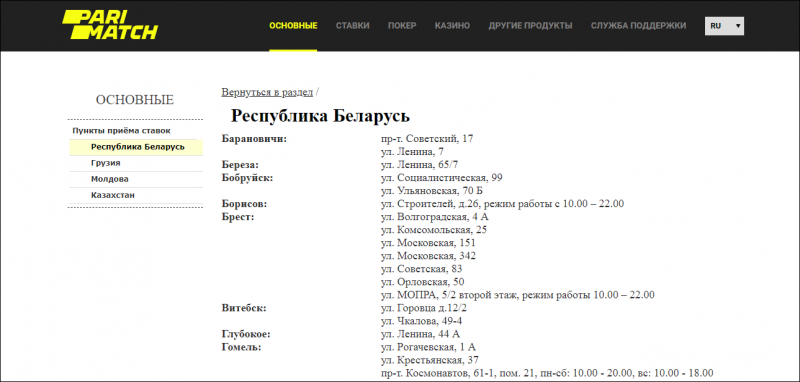Click address ул. Советская, 83
The image size is (800, 382).
tap(421, 269)
